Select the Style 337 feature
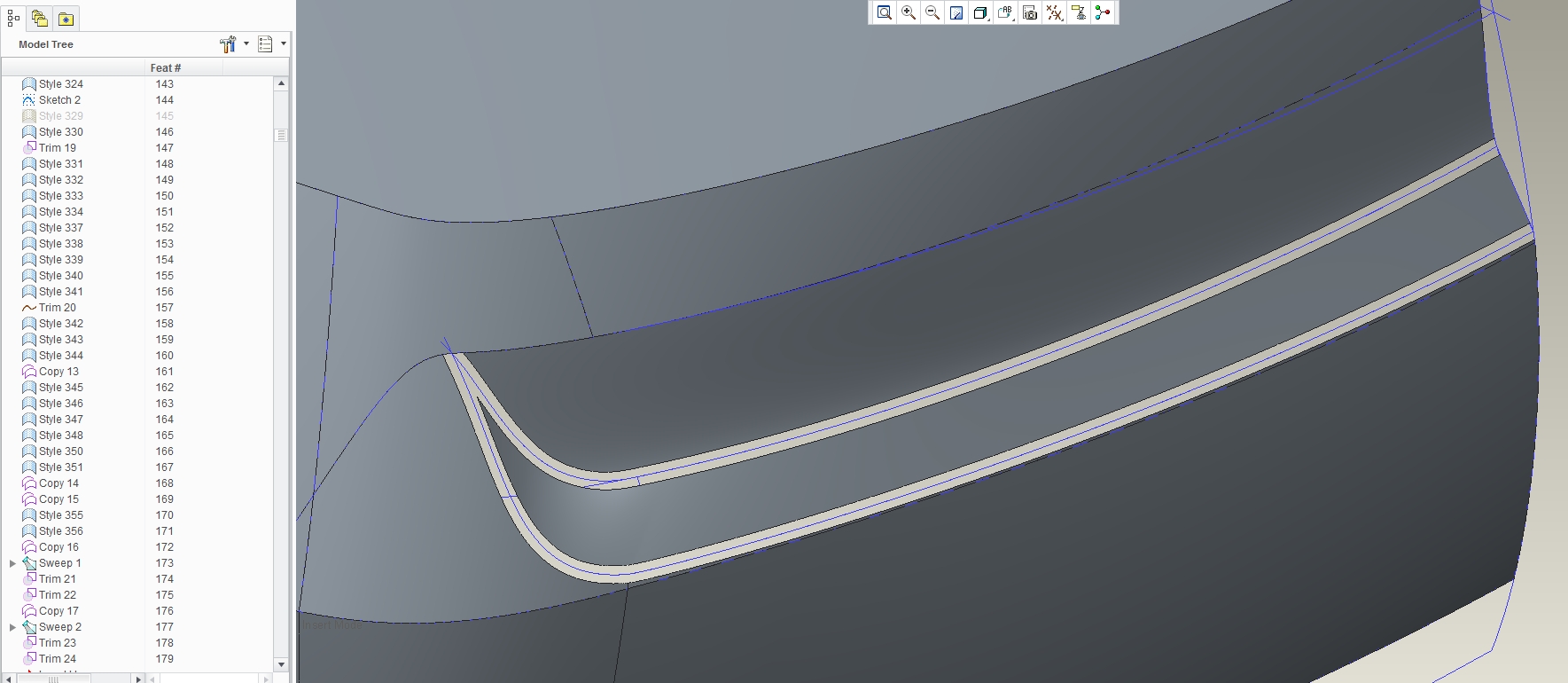Screen dimensions: 1568x683 pyautogui.click(x=61, y=228)
